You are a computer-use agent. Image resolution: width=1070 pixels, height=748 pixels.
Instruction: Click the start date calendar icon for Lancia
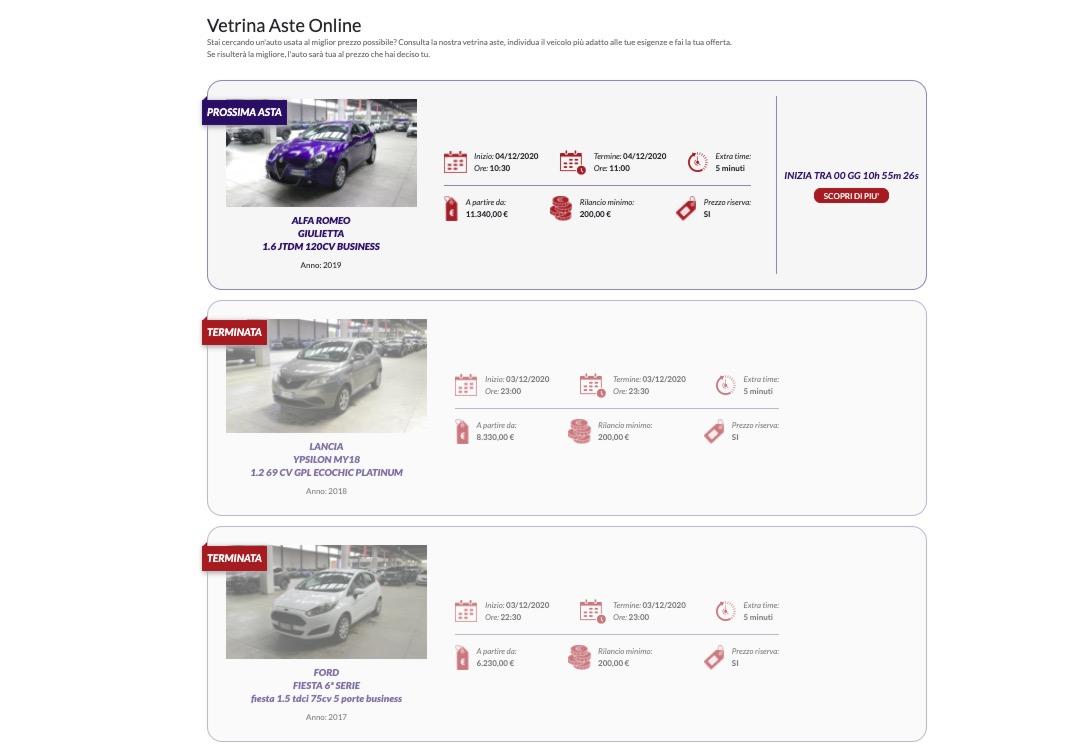466,385
